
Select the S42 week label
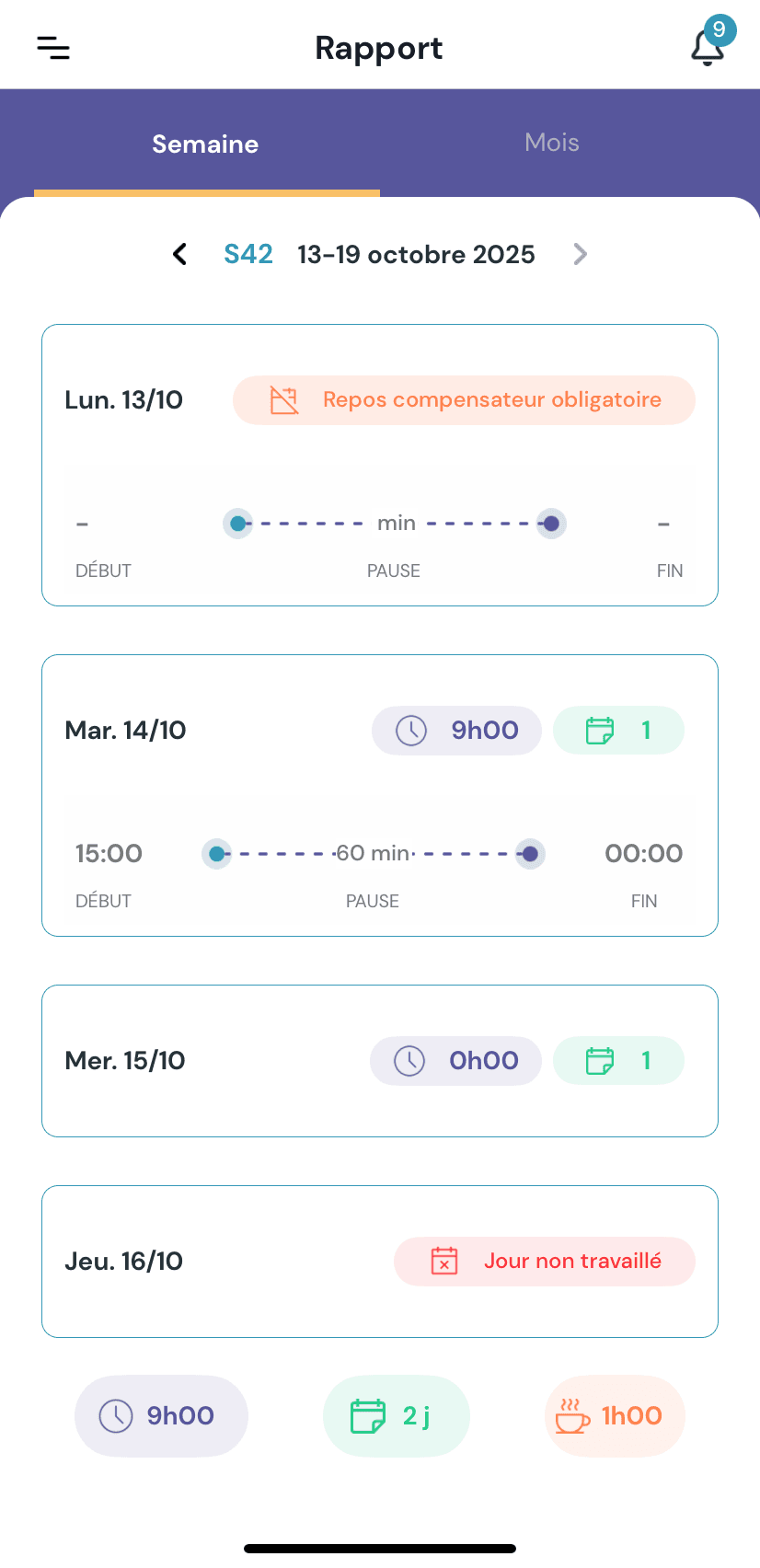[x=248, y=254]
